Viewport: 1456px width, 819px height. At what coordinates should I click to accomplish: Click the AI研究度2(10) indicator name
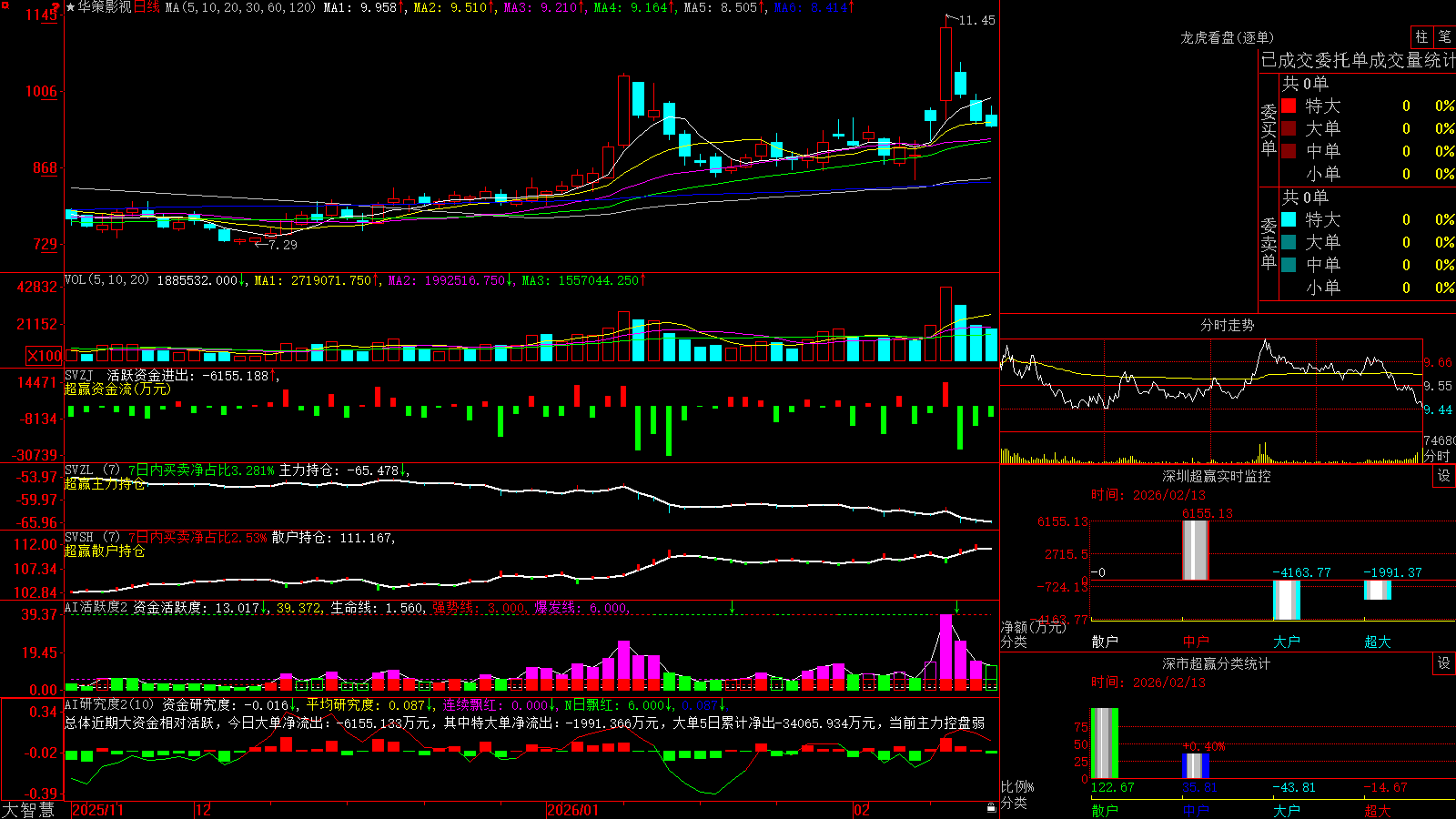tap(109, 704)
